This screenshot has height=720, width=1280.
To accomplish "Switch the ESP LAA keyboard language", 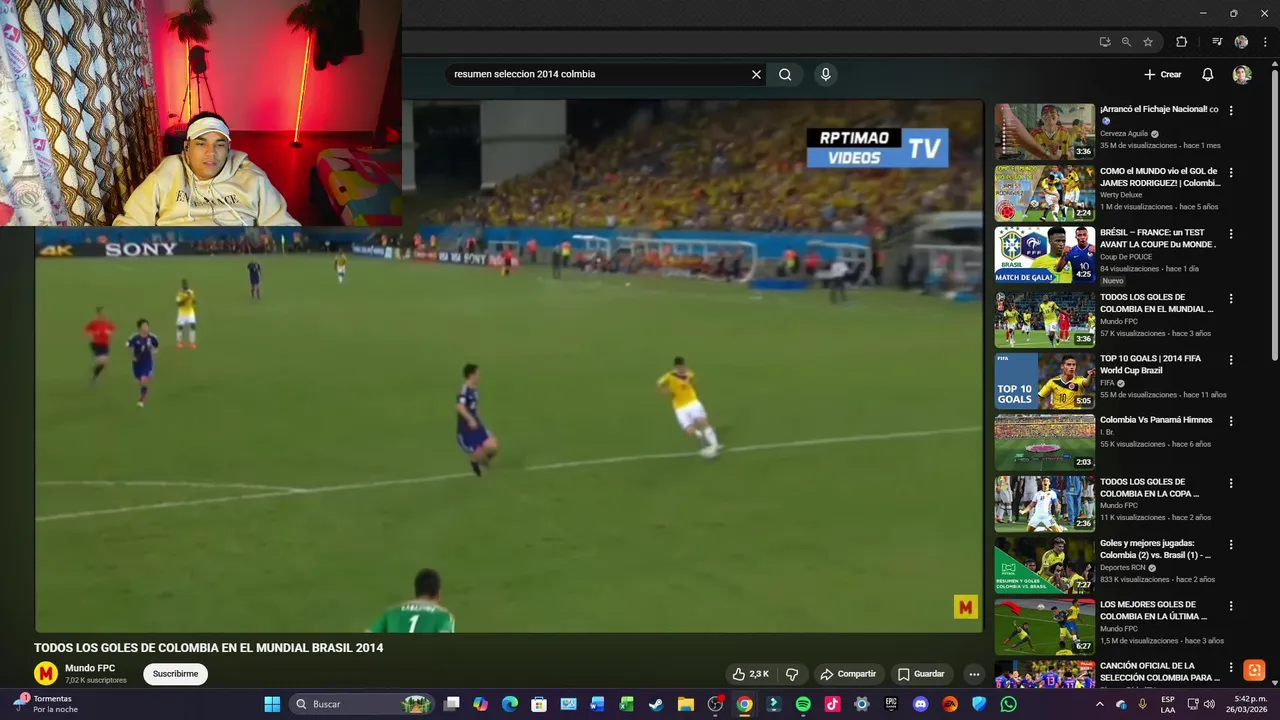I will click(1168, 704).
